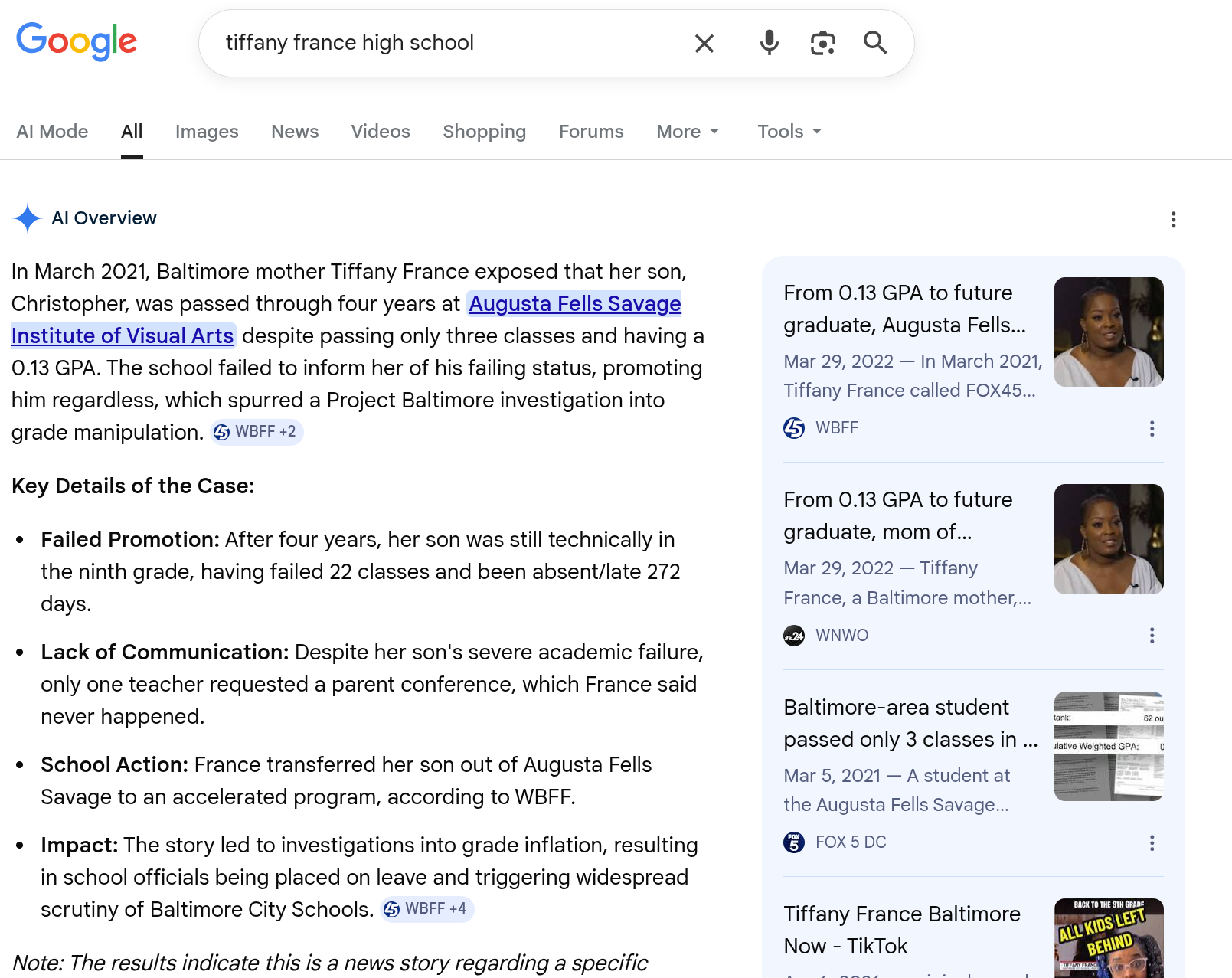Screen dimensions: 1232x978
Task: Click the 'School Action:' bullet label
Action: coord(114,765)
